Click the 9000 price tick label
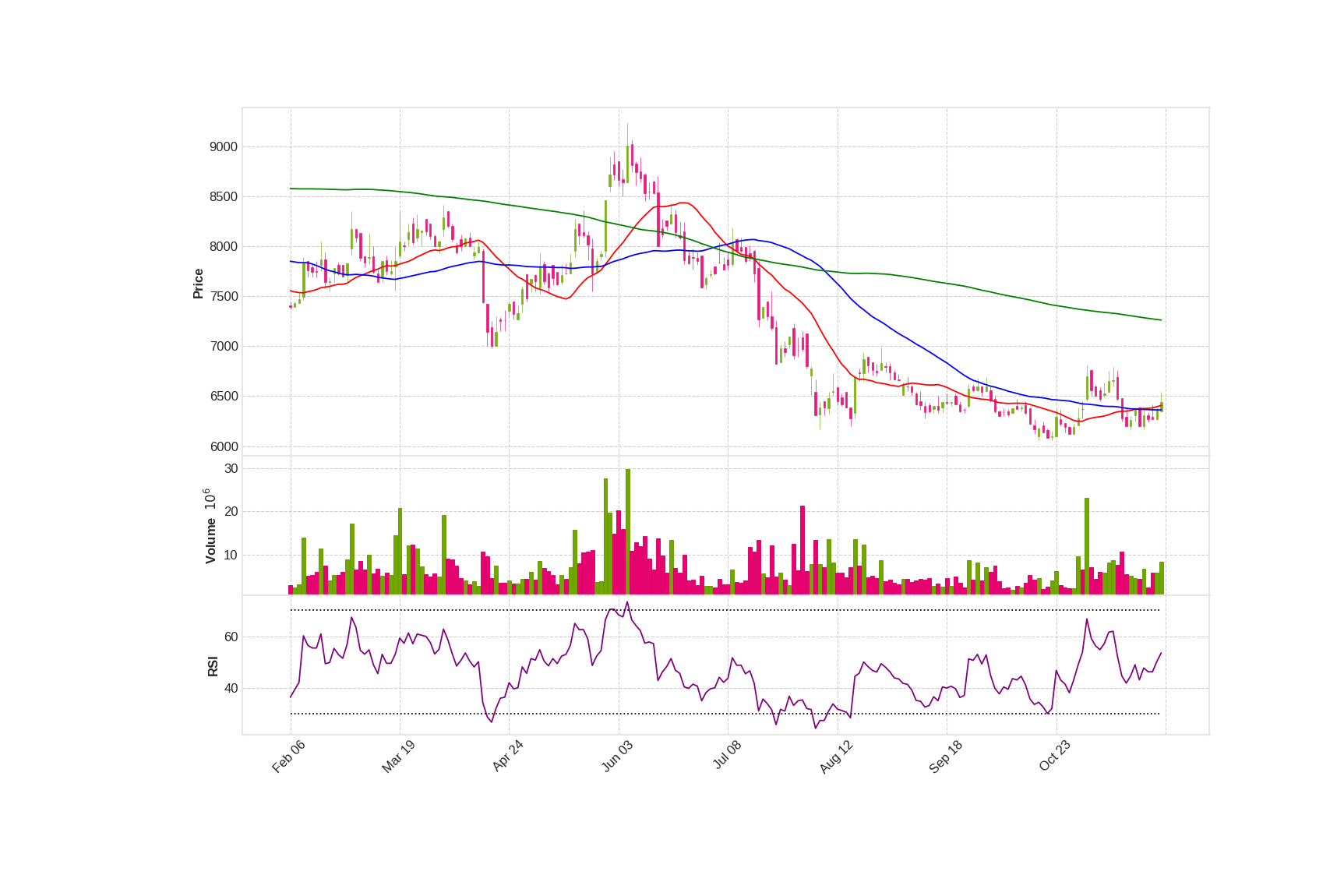The image size is (1344, 896). click(224, 147)
